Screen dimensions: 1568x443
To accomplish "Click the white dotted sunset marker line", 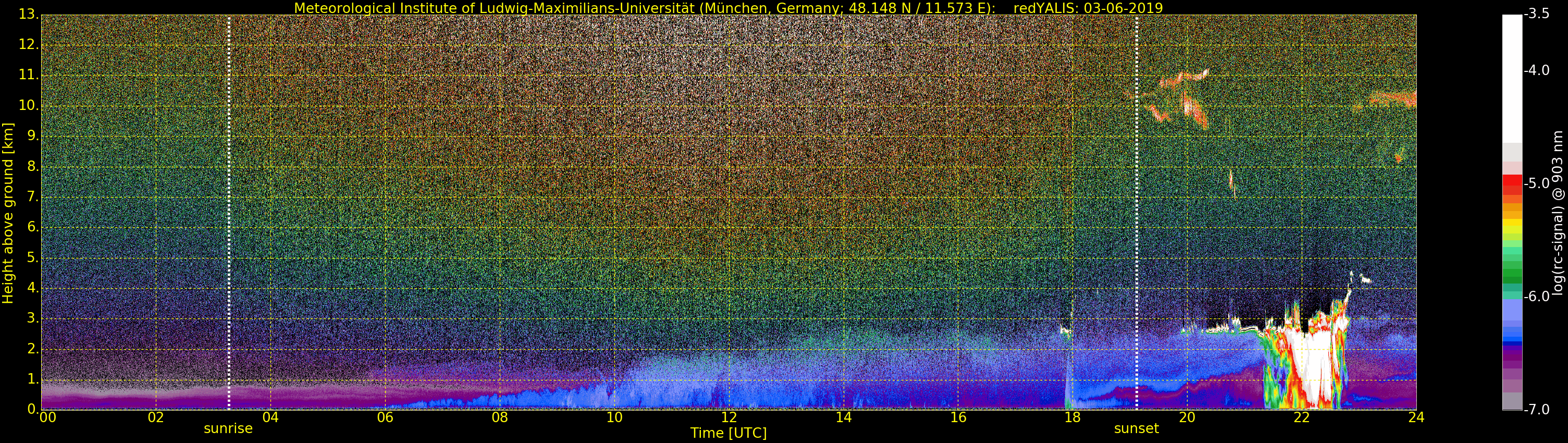I will [x=1137, y=212].
